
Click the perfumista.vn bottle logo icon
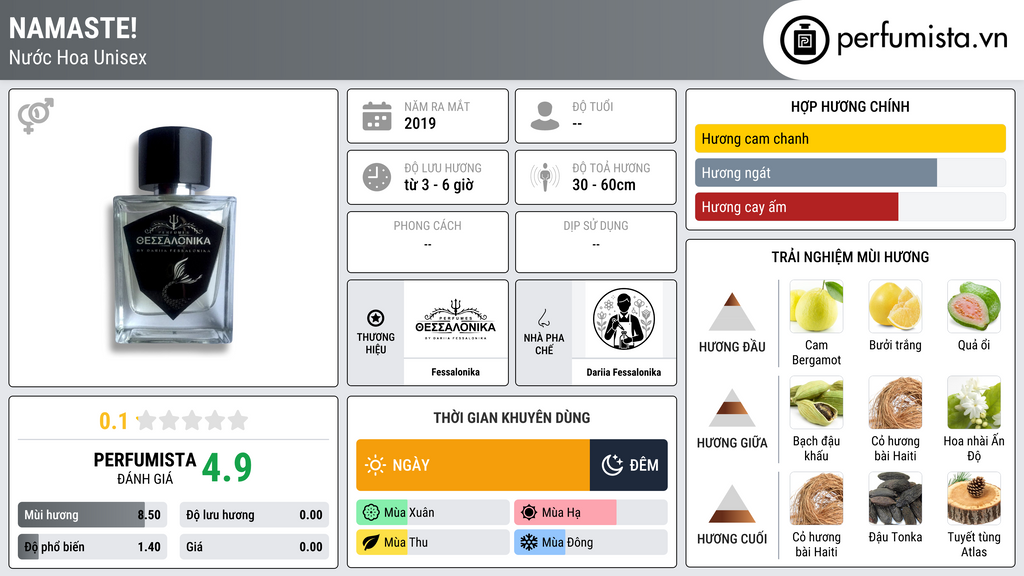tap(804, 40)
